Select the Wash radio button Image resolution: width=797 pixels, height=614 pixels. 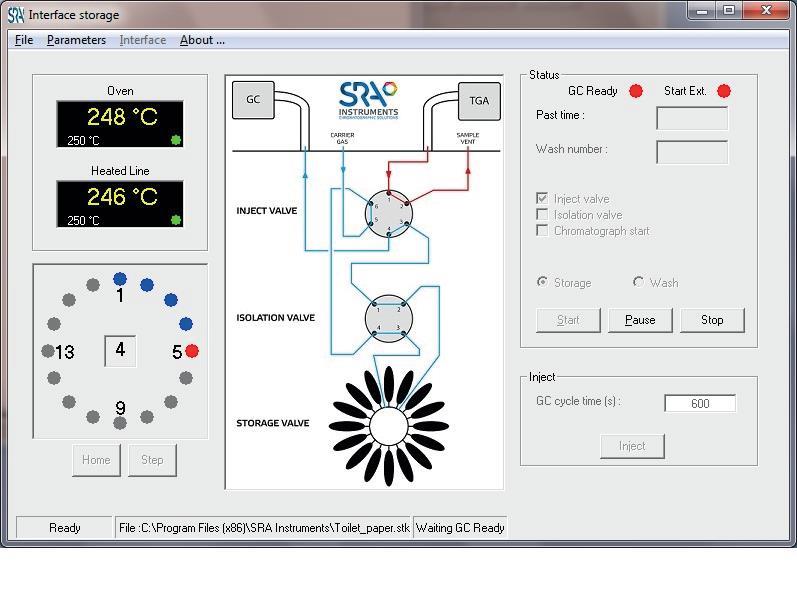(638, 282)
